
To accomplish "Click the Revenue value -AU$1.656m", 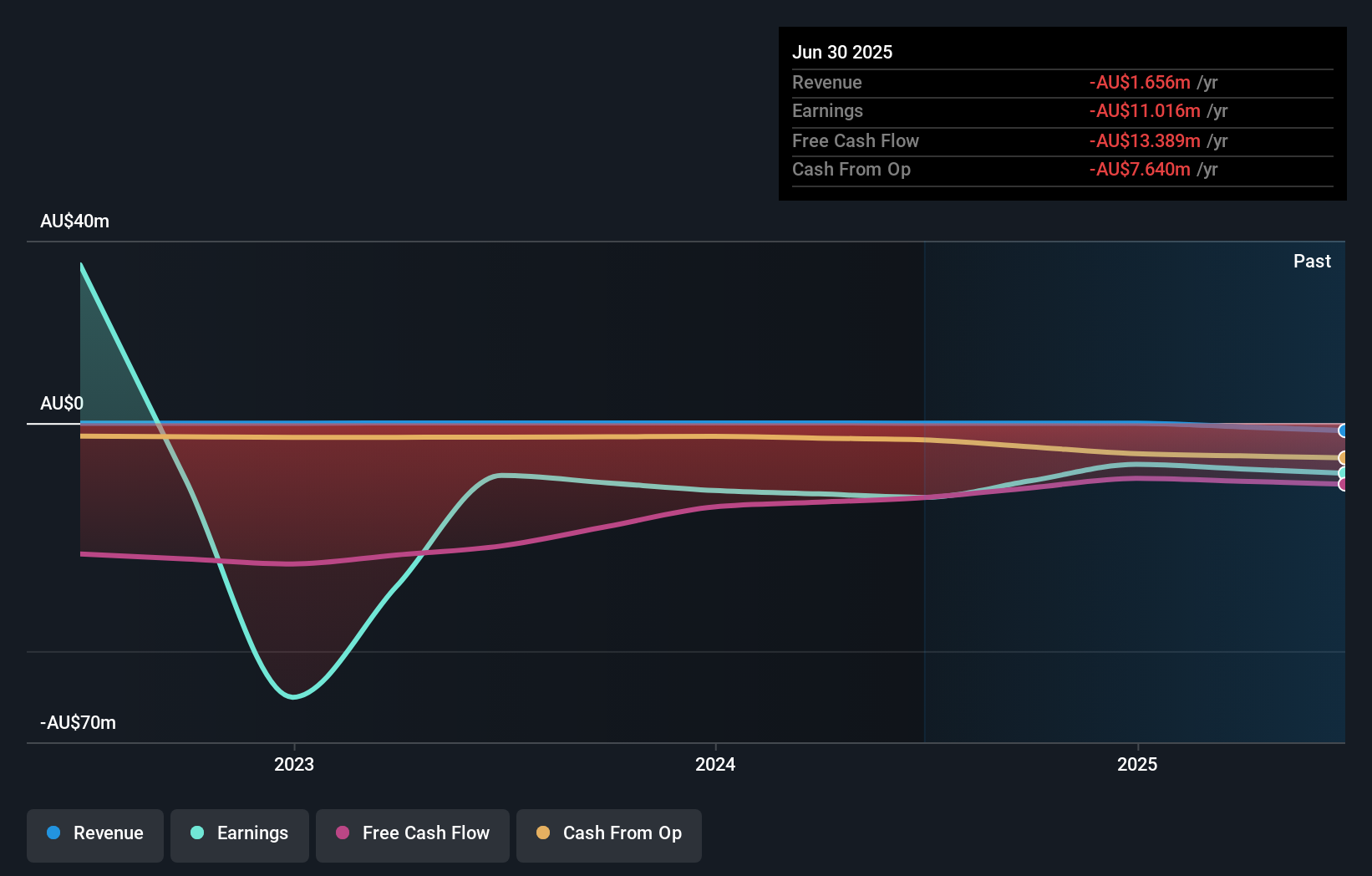I will 1140,83.
